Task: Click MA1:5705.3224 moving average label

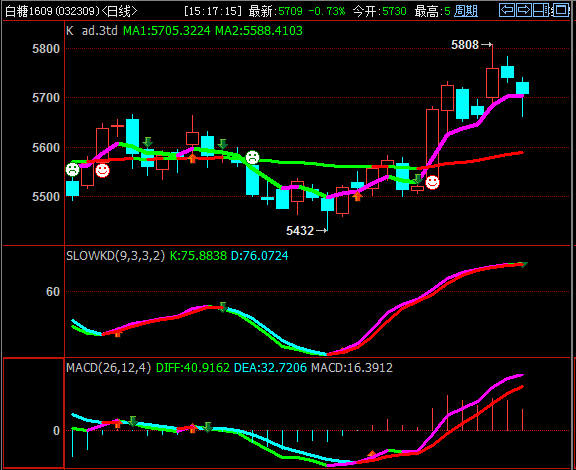Action: tap(166, 31)
